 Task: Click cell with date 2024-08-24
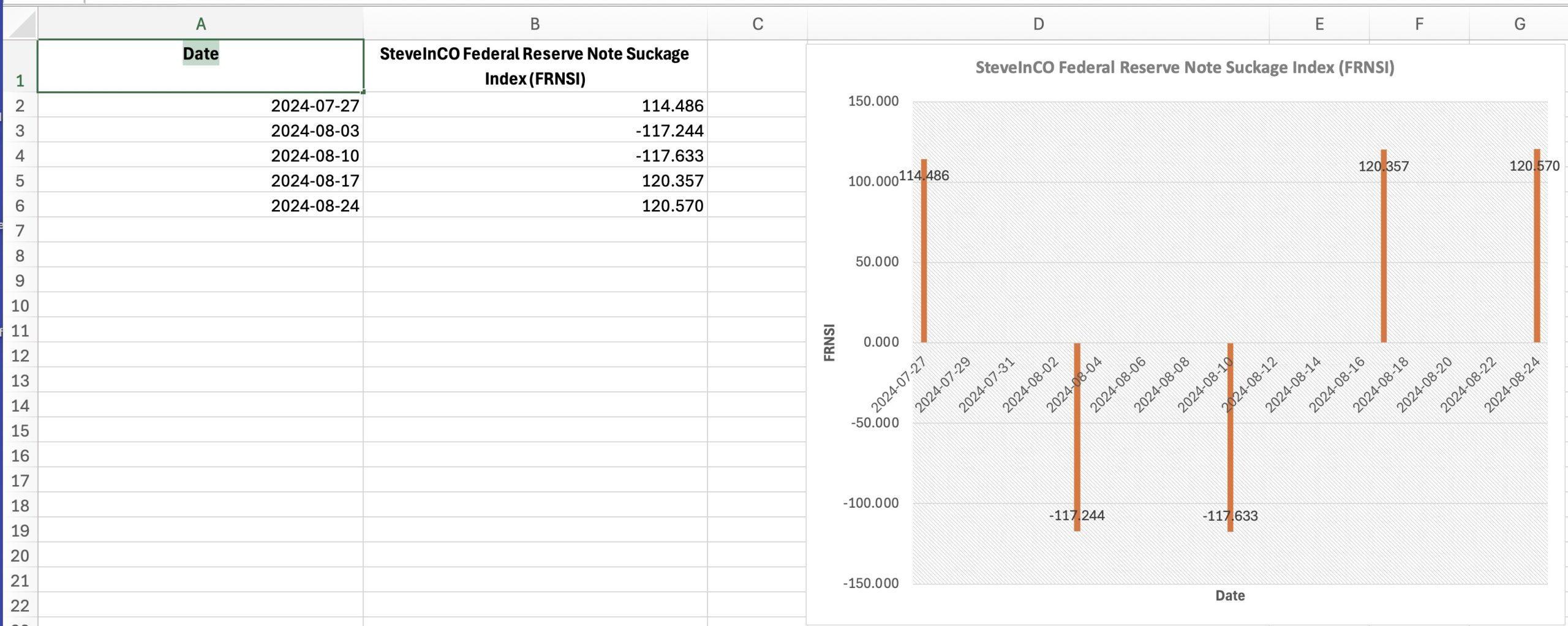click(x=200, y=206)
